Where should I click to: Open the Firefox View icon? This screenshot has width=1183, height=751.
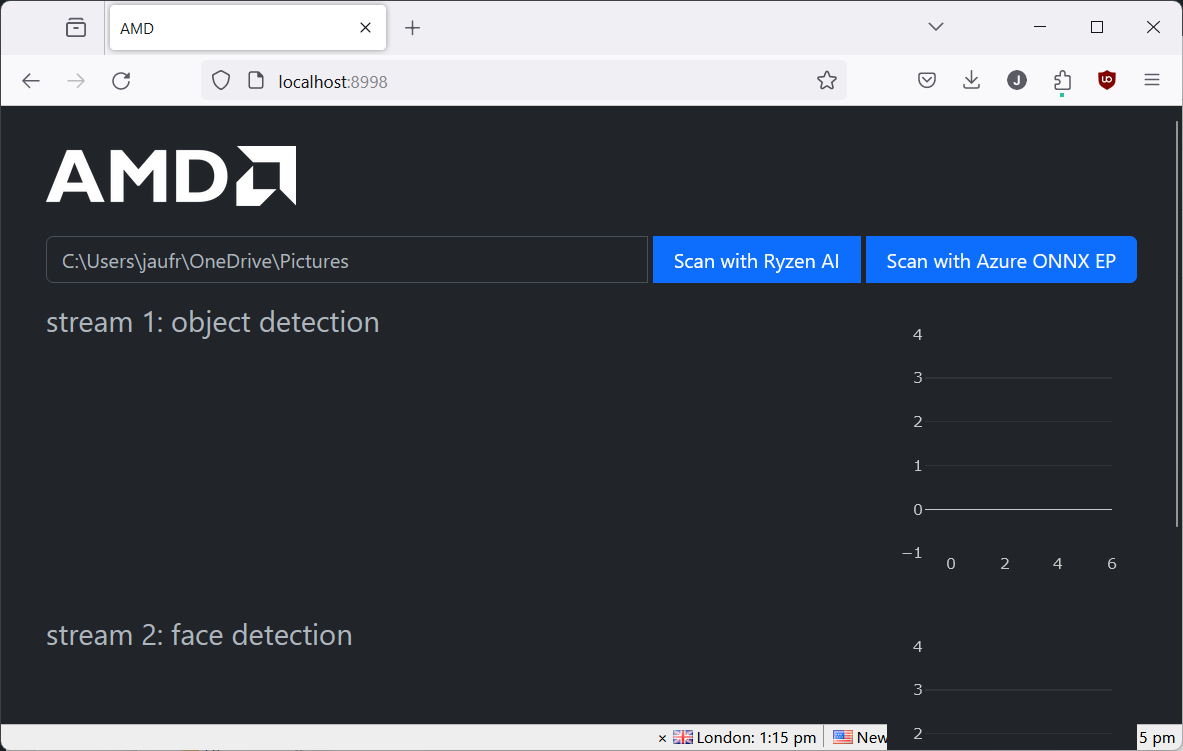76,28
